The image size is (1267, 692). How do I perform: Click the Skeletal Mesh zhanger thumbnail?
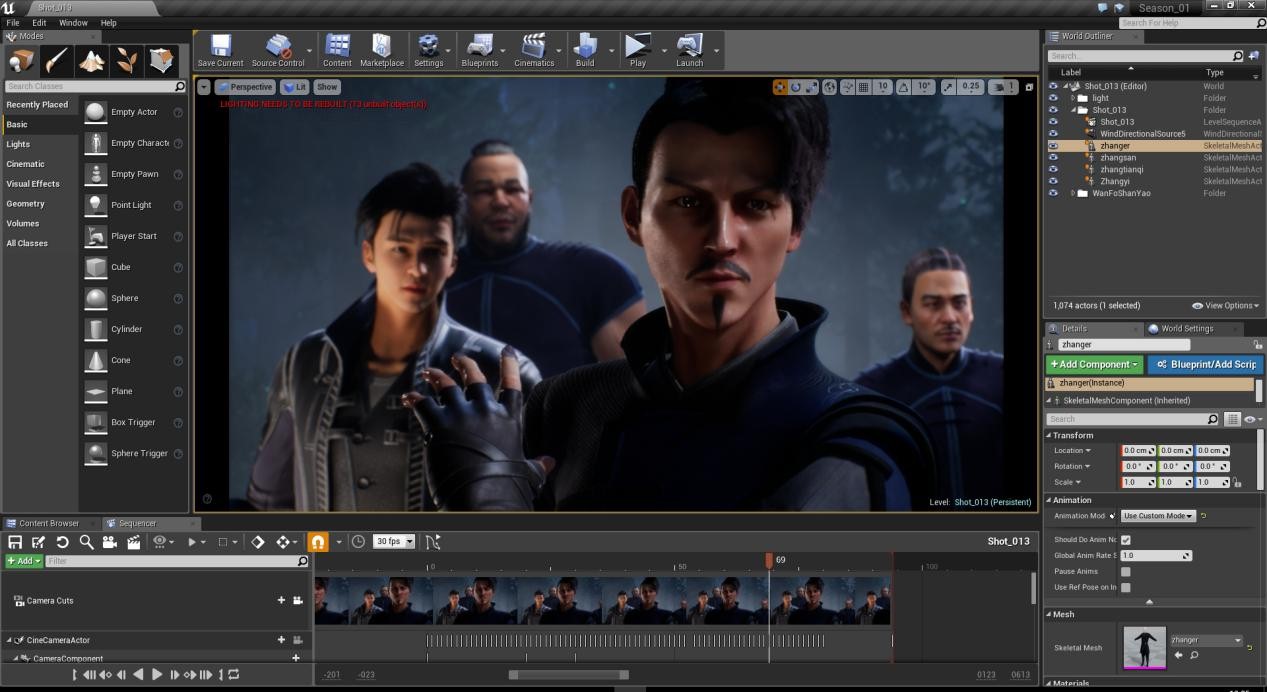coord(1145,648)
